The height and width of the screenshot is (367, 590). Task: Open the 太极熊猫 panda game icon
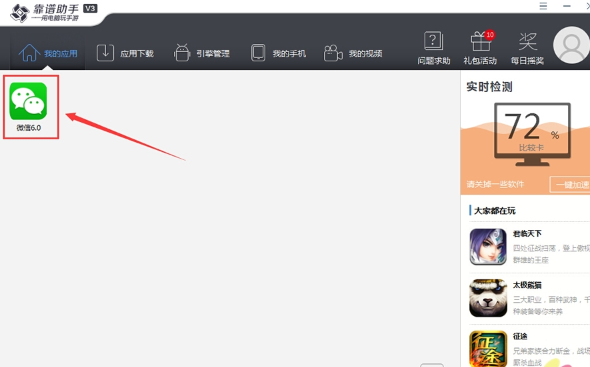tap(488, 298)
